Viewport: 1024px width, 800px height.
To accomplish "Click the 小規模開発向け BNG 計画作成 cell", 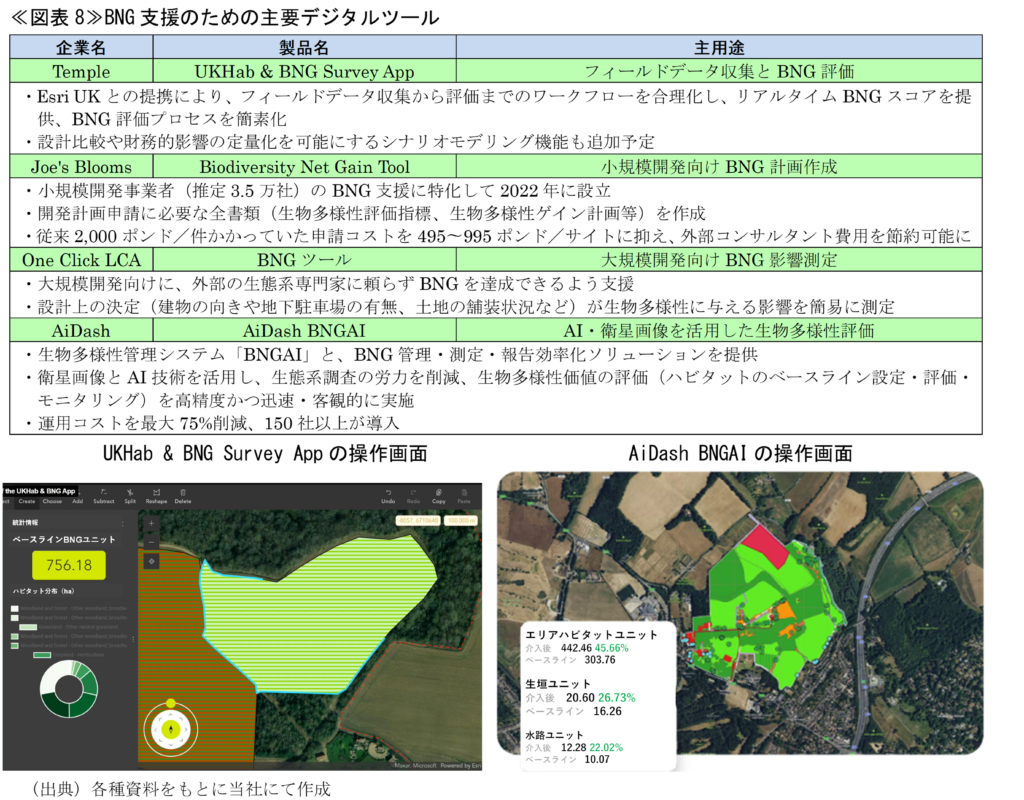I will 719,167.
